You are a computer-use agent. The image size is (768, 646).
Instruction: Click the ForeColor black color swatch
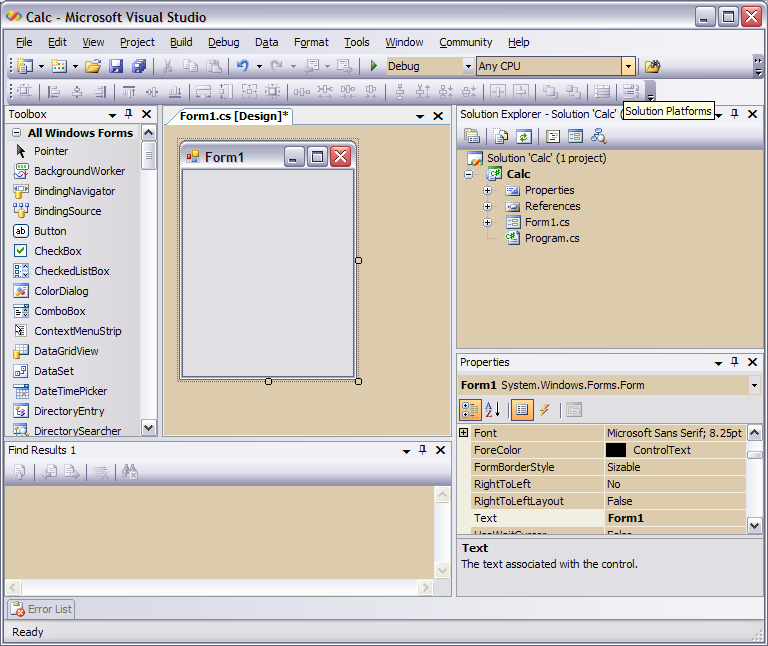click(x=616, y=450)
